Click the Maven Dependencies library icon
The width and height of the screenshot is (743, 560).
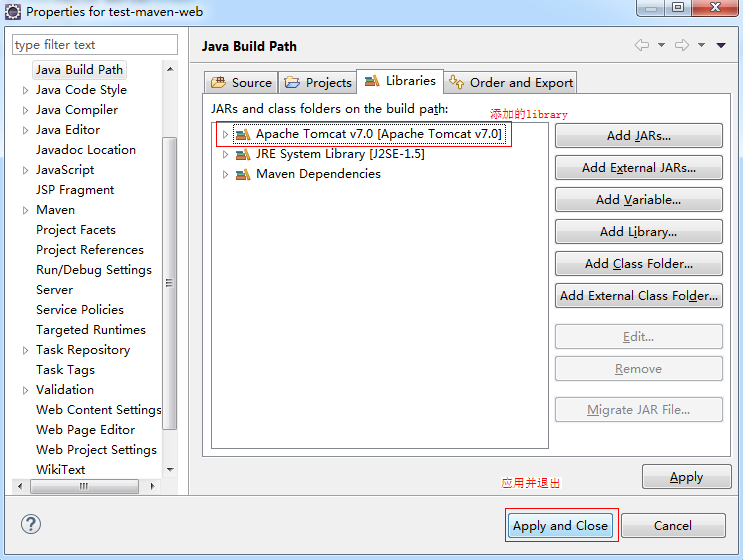(243, 174)
